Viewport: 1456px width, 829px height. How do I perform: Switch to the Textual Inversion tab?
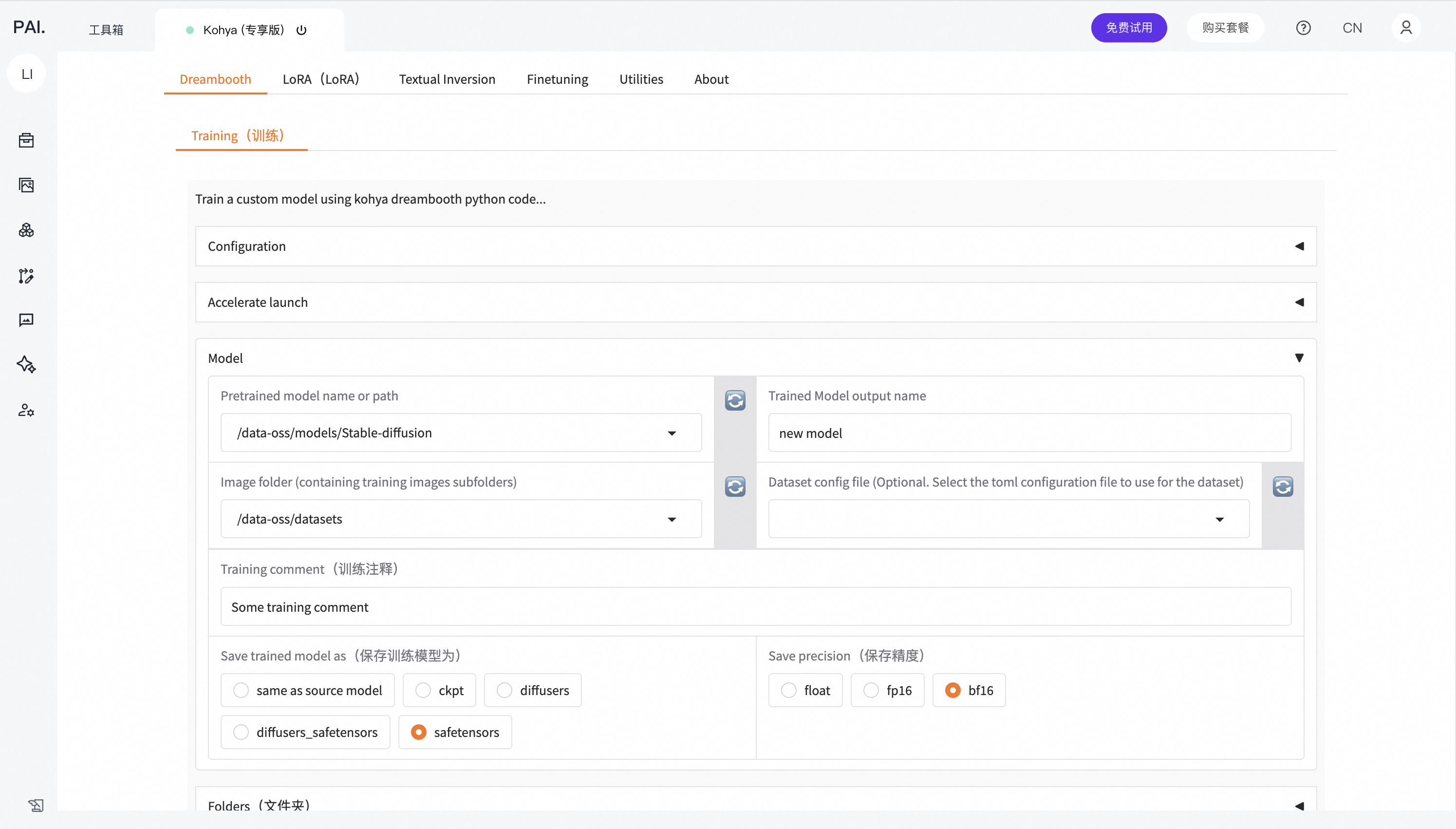click(x=447, y=79)
